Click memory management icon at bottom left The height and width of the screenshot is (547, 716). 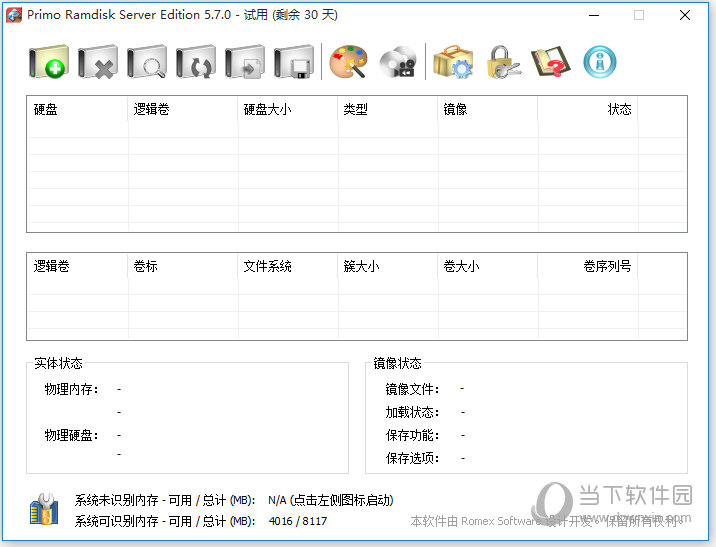point(44,509)
